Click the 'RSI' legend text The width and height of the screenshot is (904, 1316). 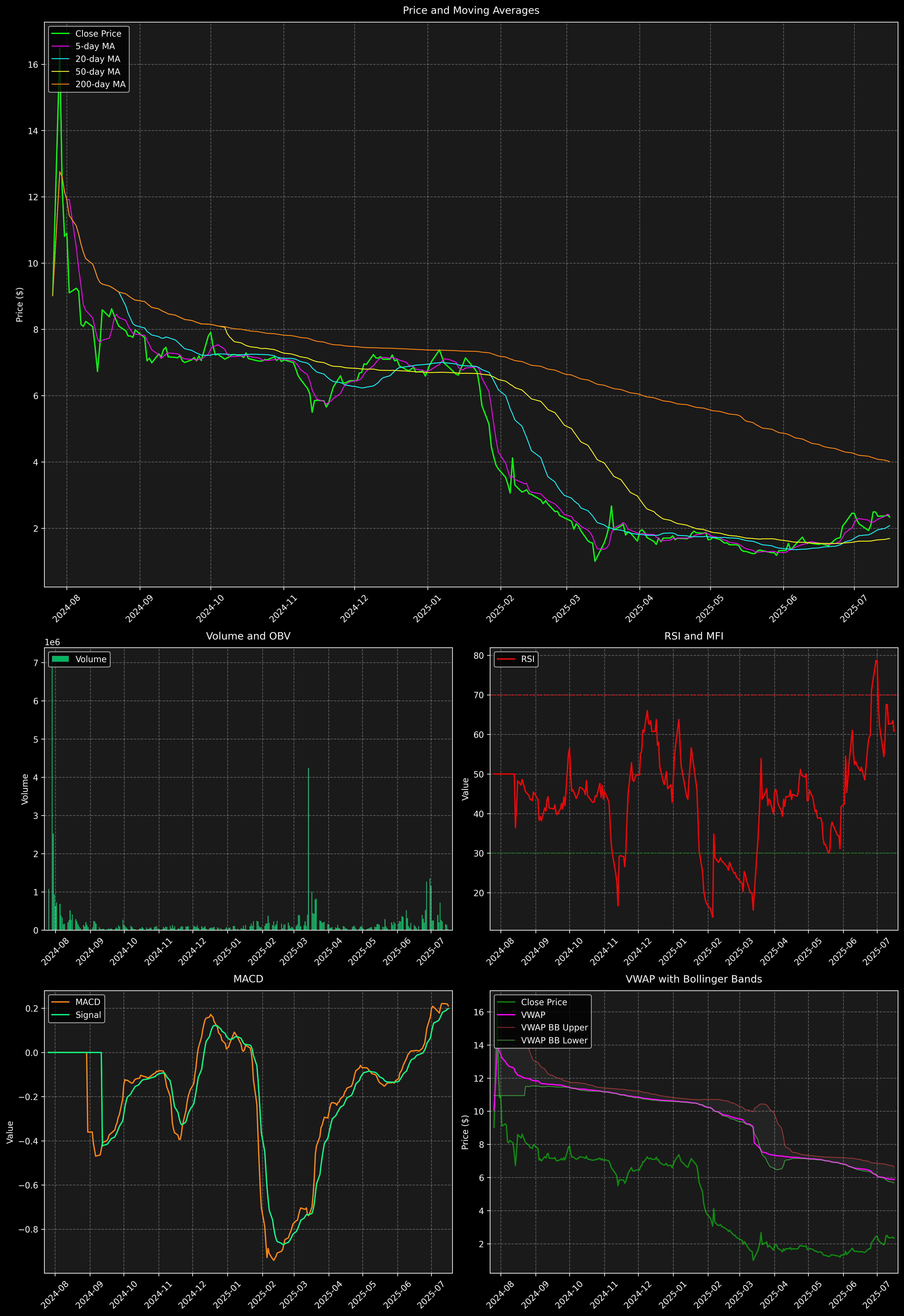pyautogui.click(x=528, y=659)
